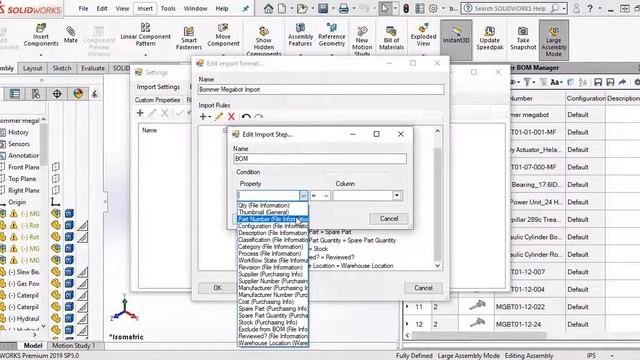Click Name field in Edit import format

[321, 89]
